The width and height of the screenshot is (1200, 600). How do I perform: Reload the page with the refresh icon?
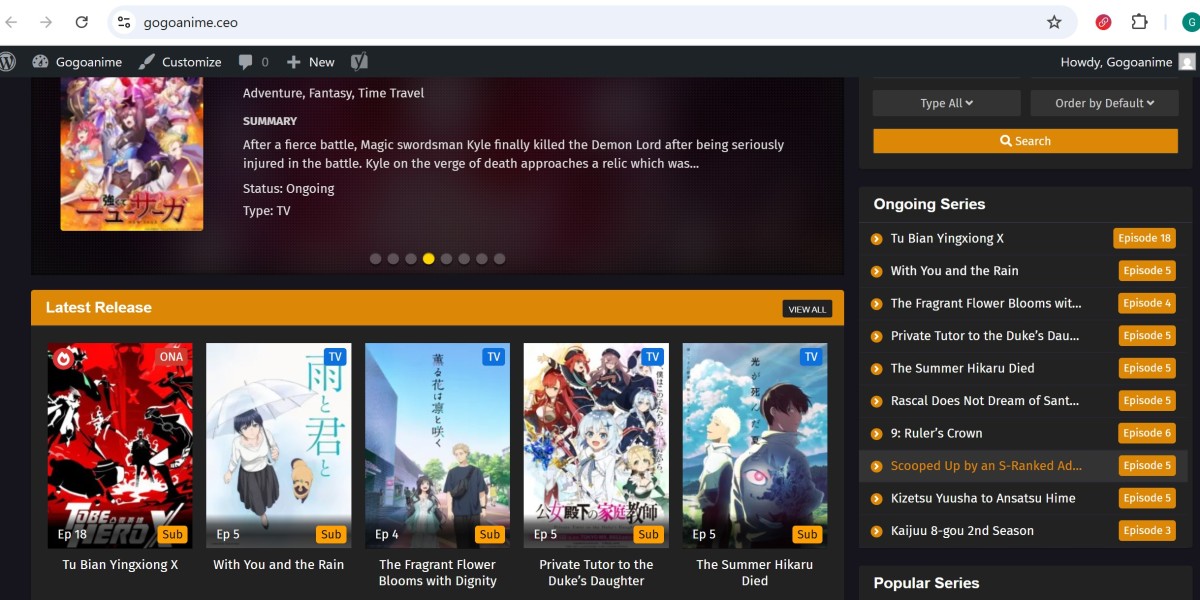tap(82, 22)
